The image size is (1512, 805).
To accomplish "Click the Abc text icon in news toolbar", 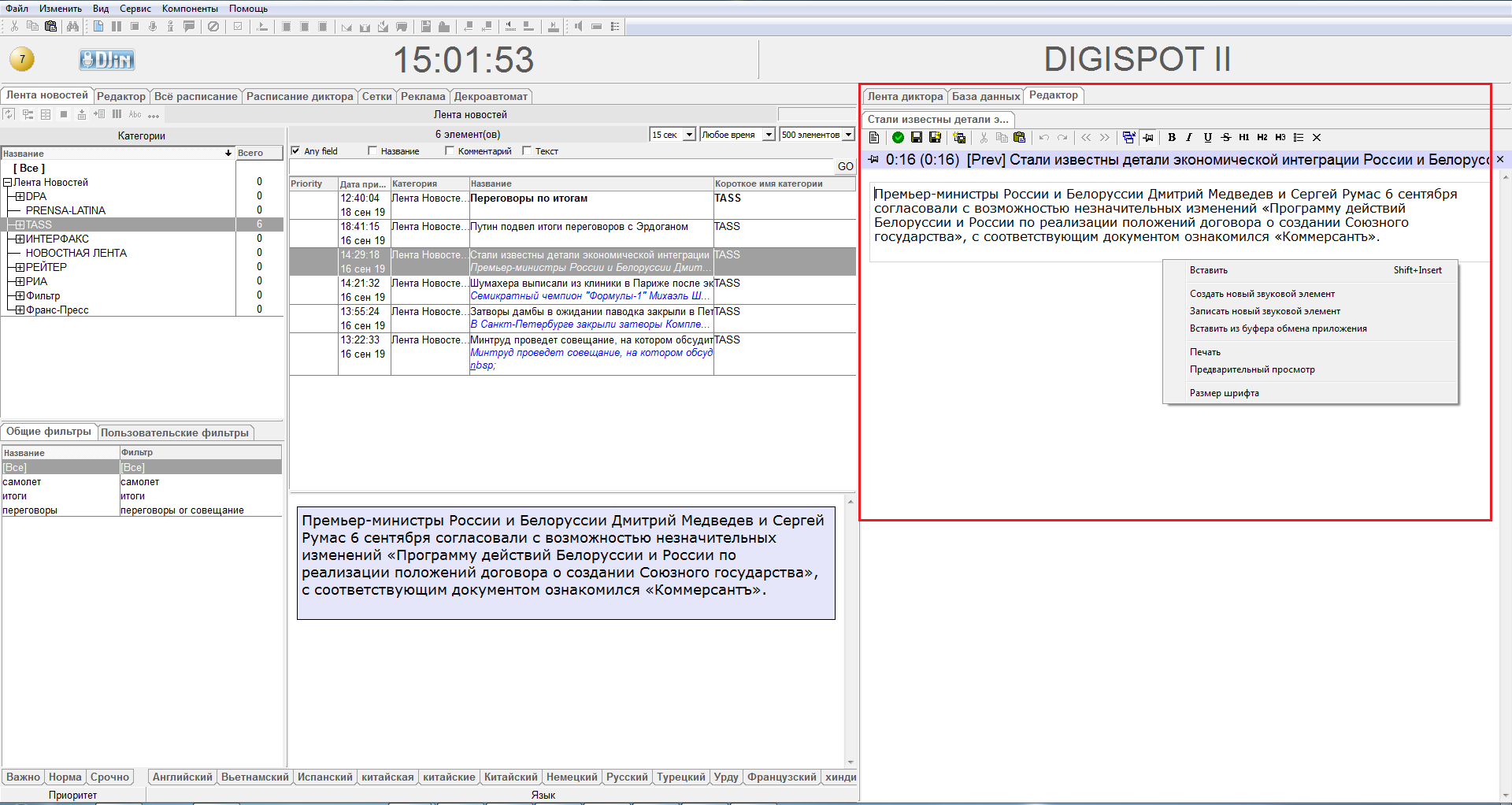I will [135, 114].
